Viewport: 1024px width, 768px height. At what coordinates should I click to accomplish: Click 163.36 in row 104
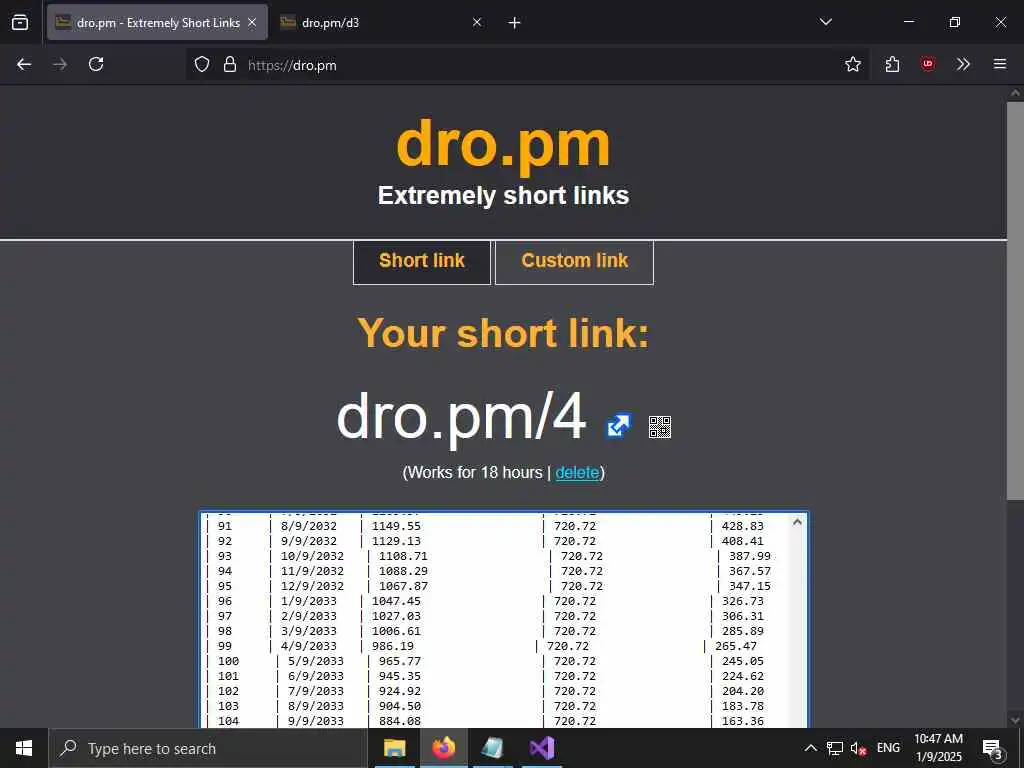click(x=743, y=722)
